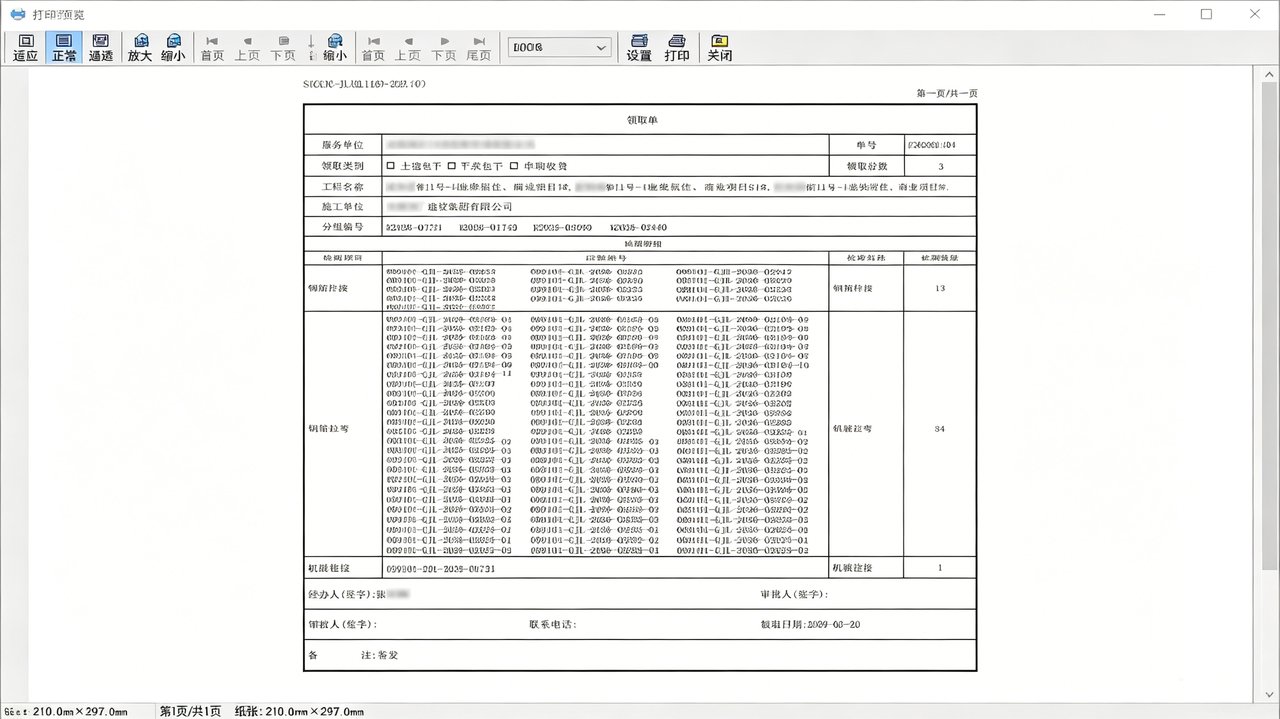The width and height of the screenshot is (1280, 719).
Task: Click the 单号 label cell
Action: click(866, 145)
